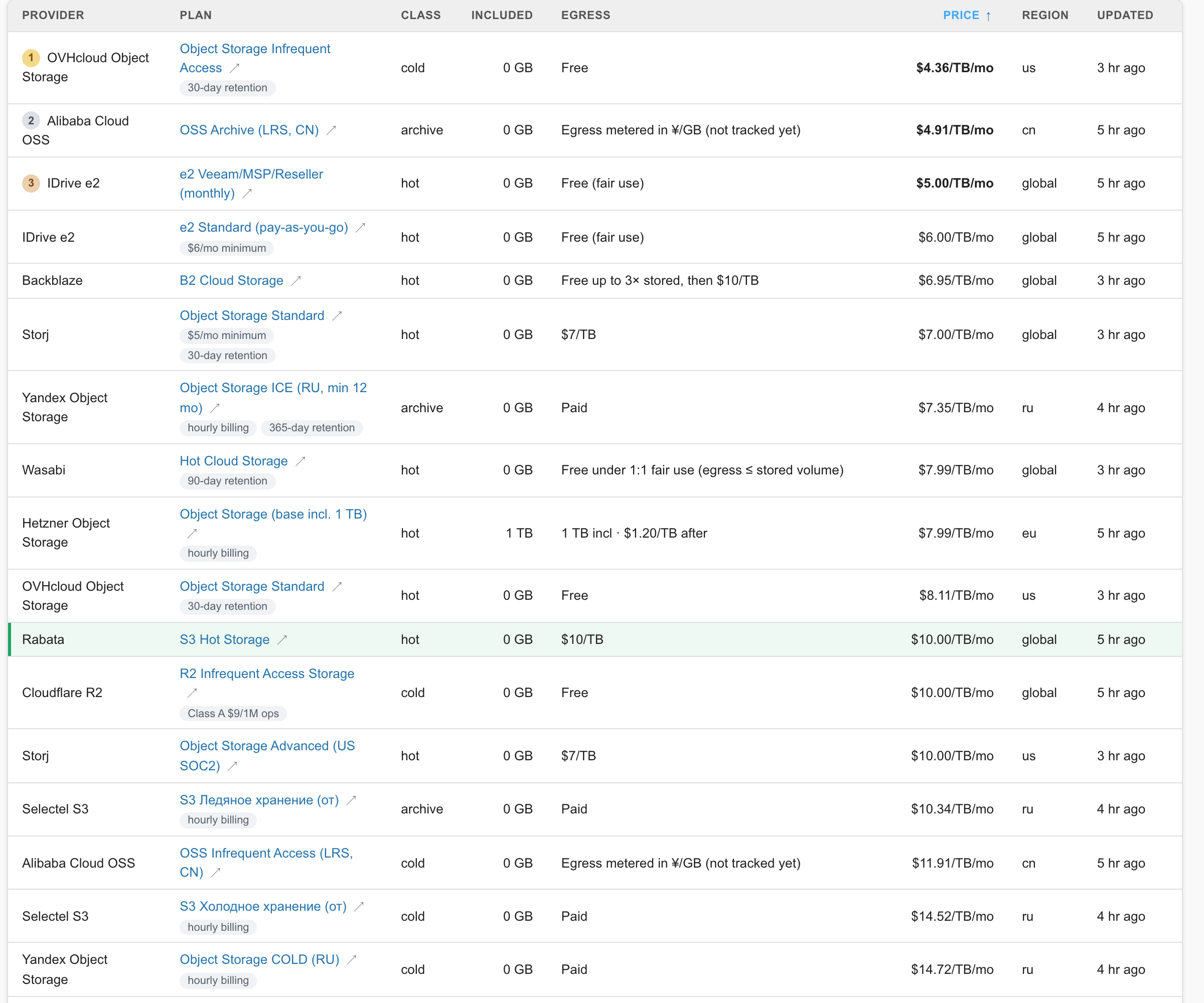This screenshot has width=1204, height=1003.
Task: Click external icon under Hetzner Object Storage (base incl. 1 TB)
Action: click(x=192, y=534)
